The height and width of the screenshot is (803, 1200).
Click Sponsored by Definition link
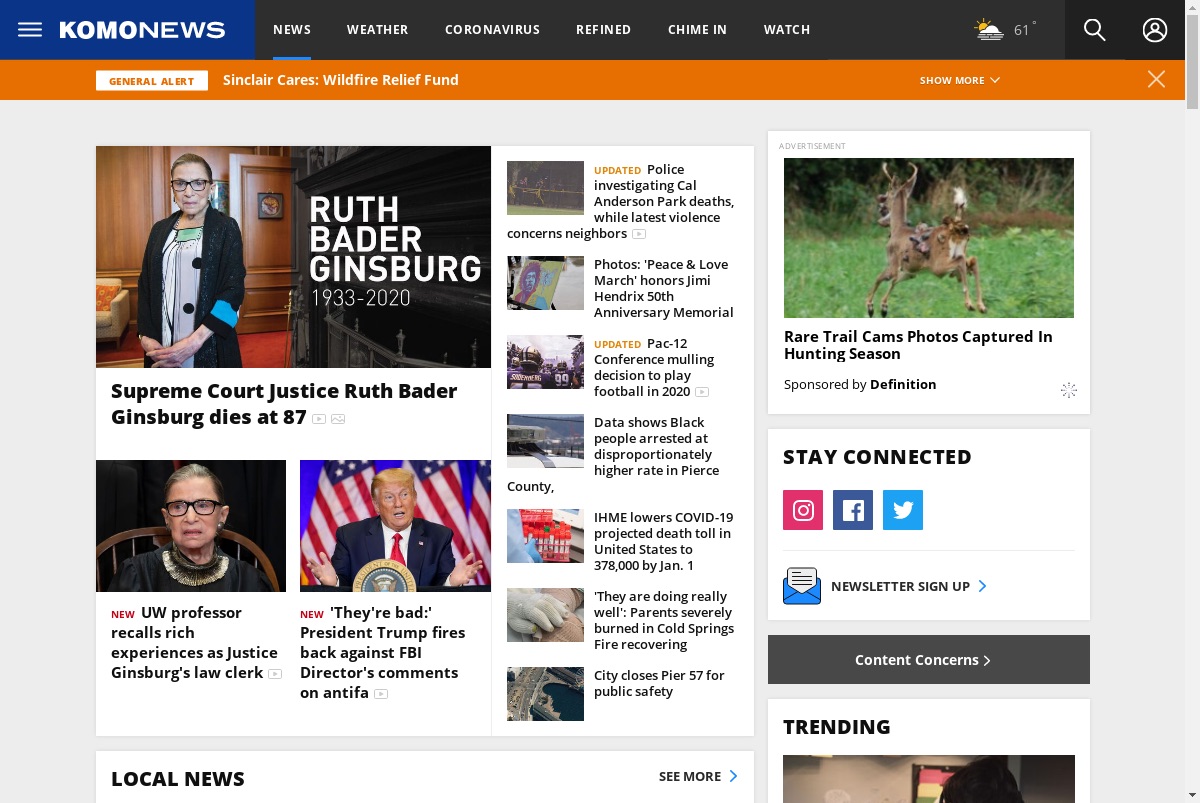[860, 384]
